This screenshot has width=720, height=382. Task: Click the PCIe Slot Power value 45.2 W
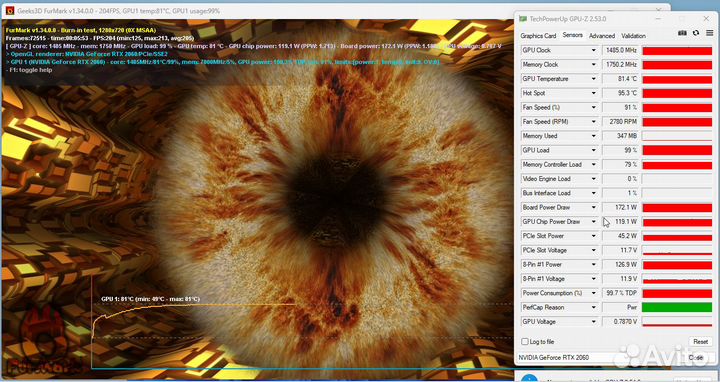(x=620, y=236)
